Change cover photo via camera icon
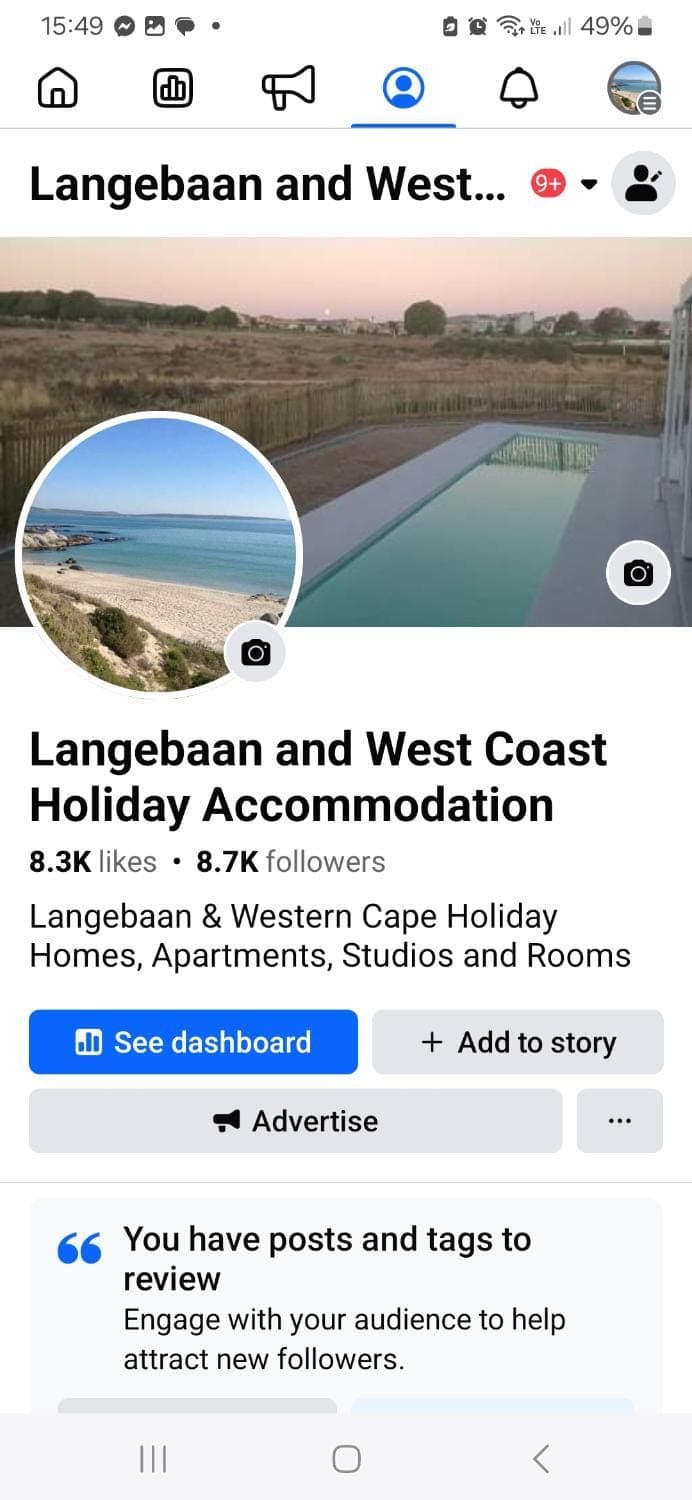The height and width of the screenshot is (1500, 692). 638,573
